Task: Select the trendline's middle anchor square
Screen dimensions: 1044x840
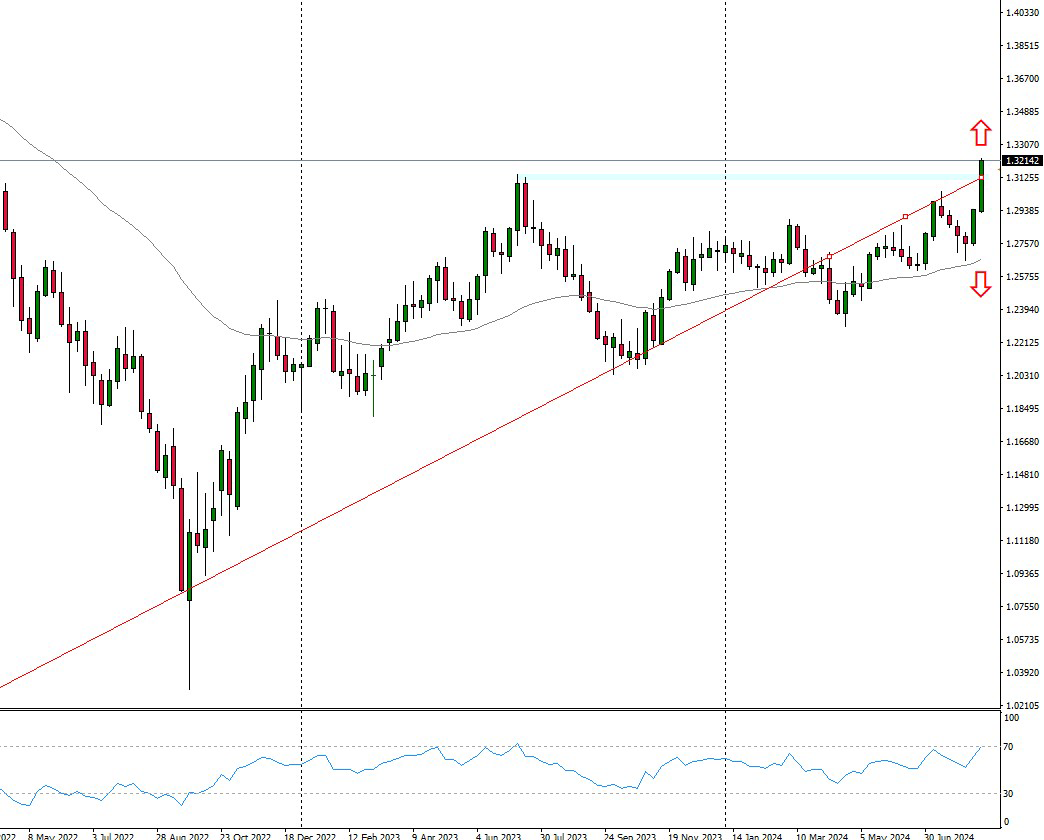Action: [905, 216]
